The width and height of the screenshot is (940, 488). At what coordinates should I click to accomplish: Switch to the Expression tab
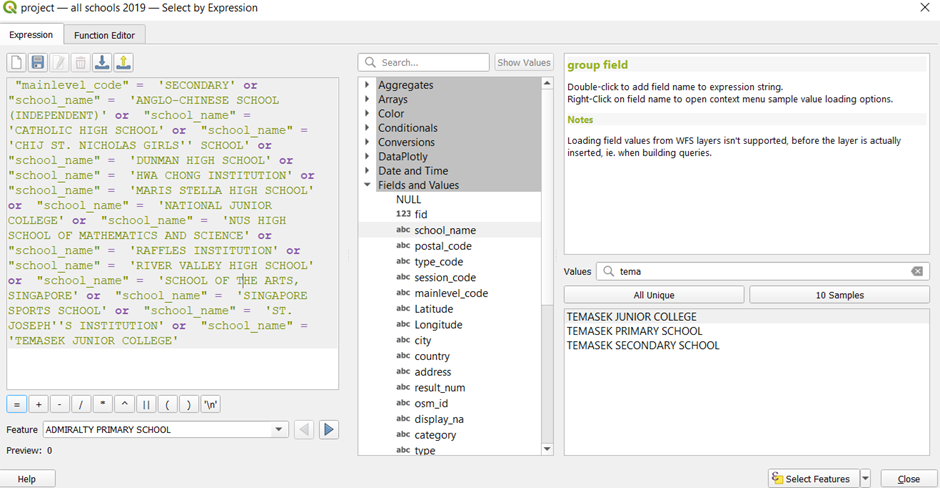pyautogui.click(x=31, y=35)
